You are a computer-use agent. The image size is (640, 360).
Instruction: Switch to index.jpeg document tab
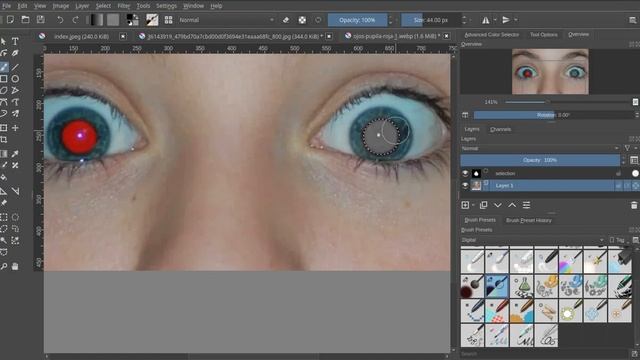[x=81, y=36]
